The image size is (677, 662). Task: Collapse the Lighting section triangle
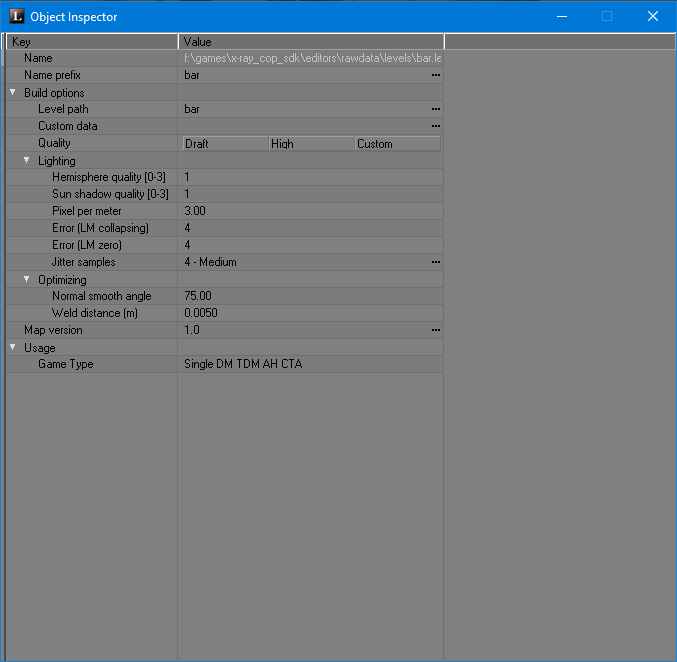pos(27,160)
